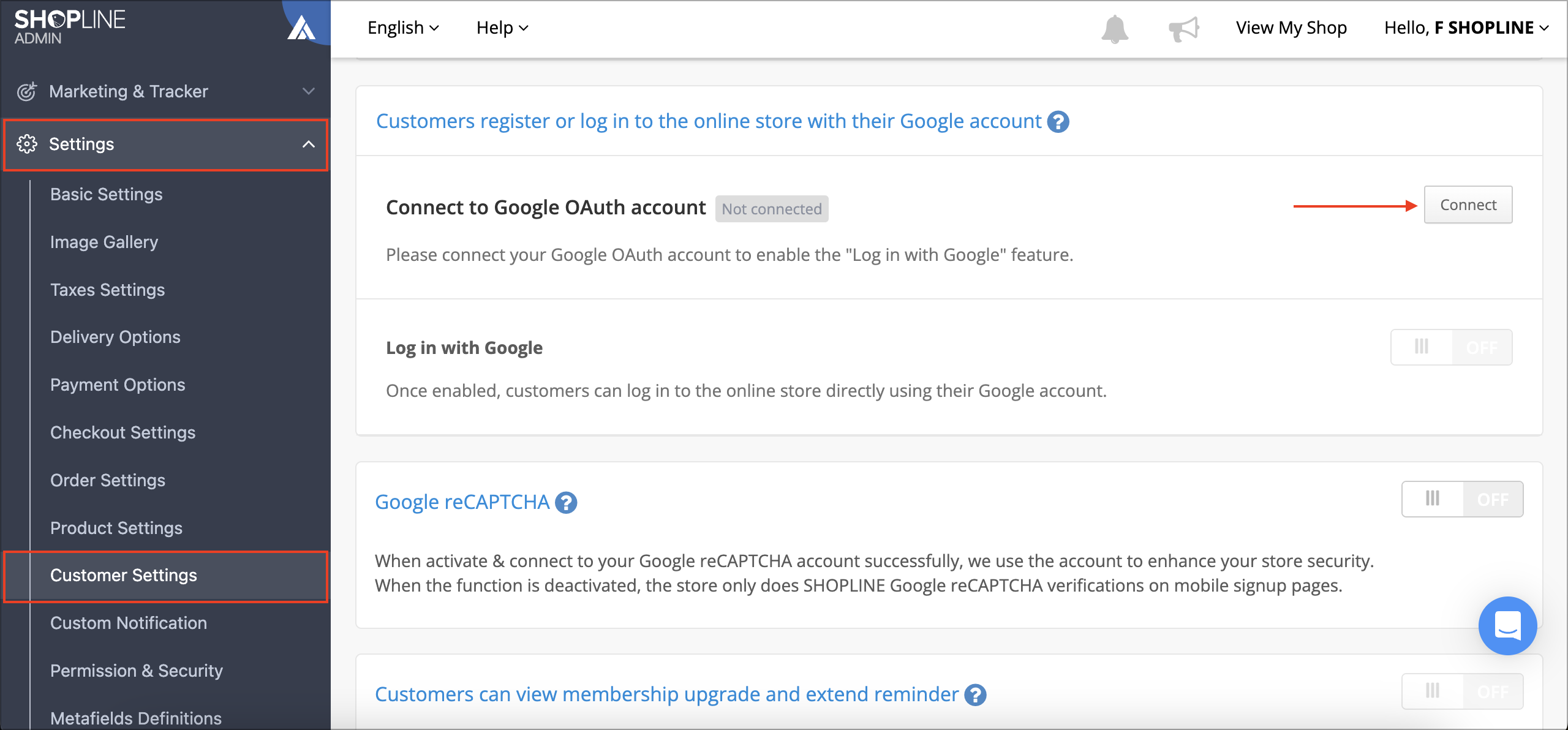
Task: Open Custom Notification settings
Action: [129, 623]
